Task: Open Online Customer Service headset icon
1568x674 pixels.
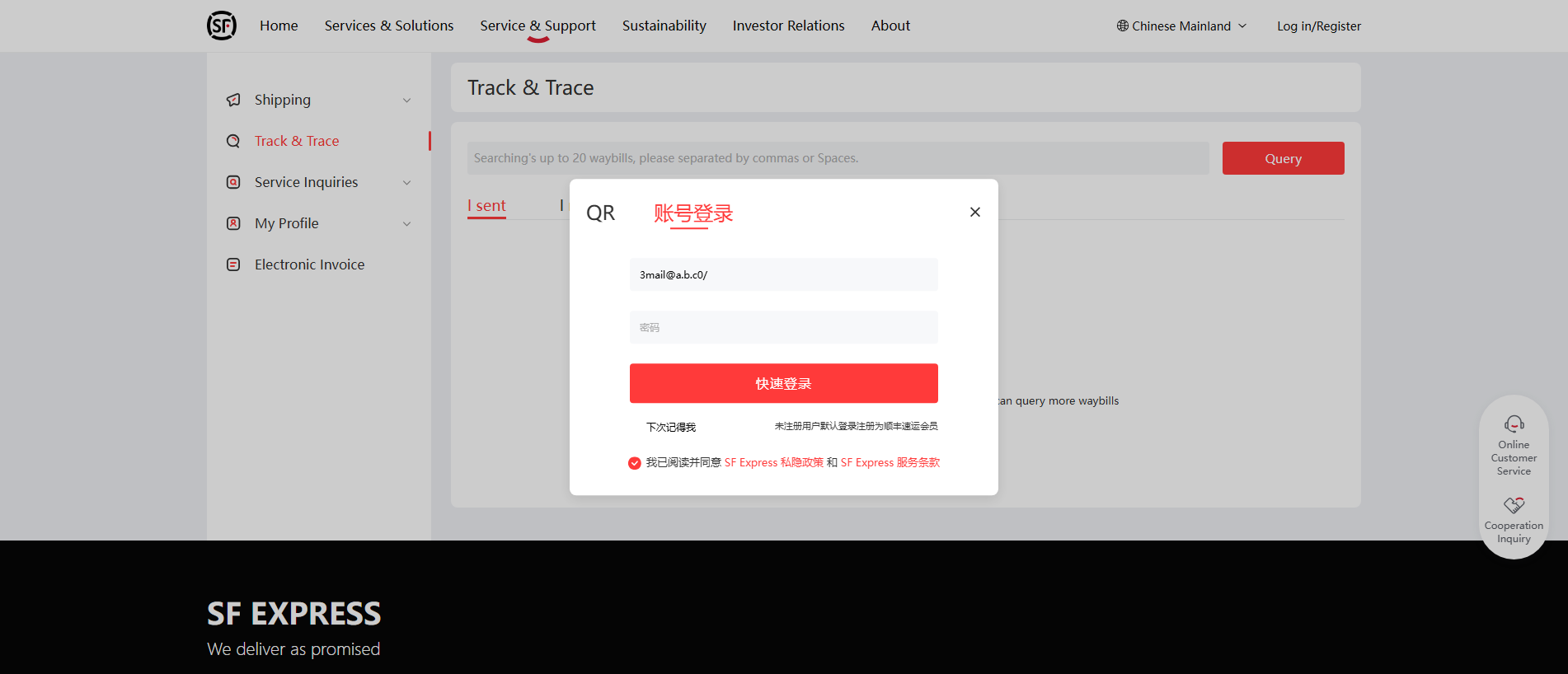Action: (x=1514, y=424)
